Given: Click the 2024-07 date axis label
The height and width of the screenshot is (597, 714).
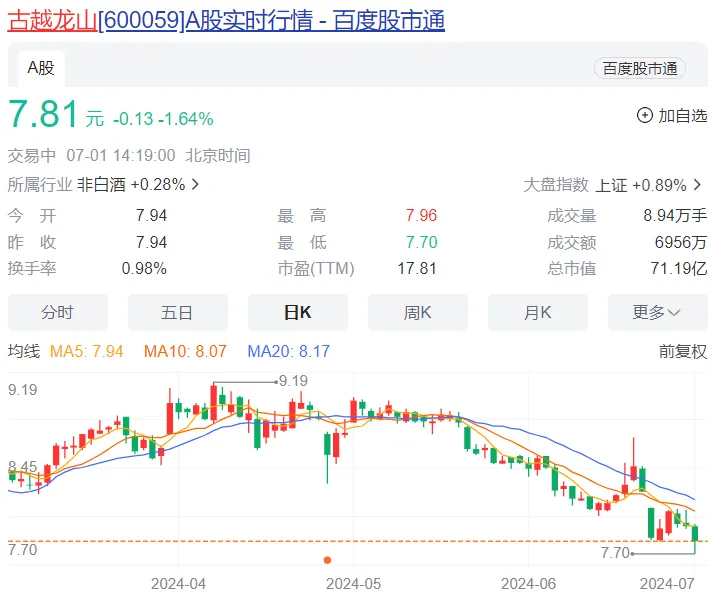Looking at the screenshot, I should pos(667,584).
